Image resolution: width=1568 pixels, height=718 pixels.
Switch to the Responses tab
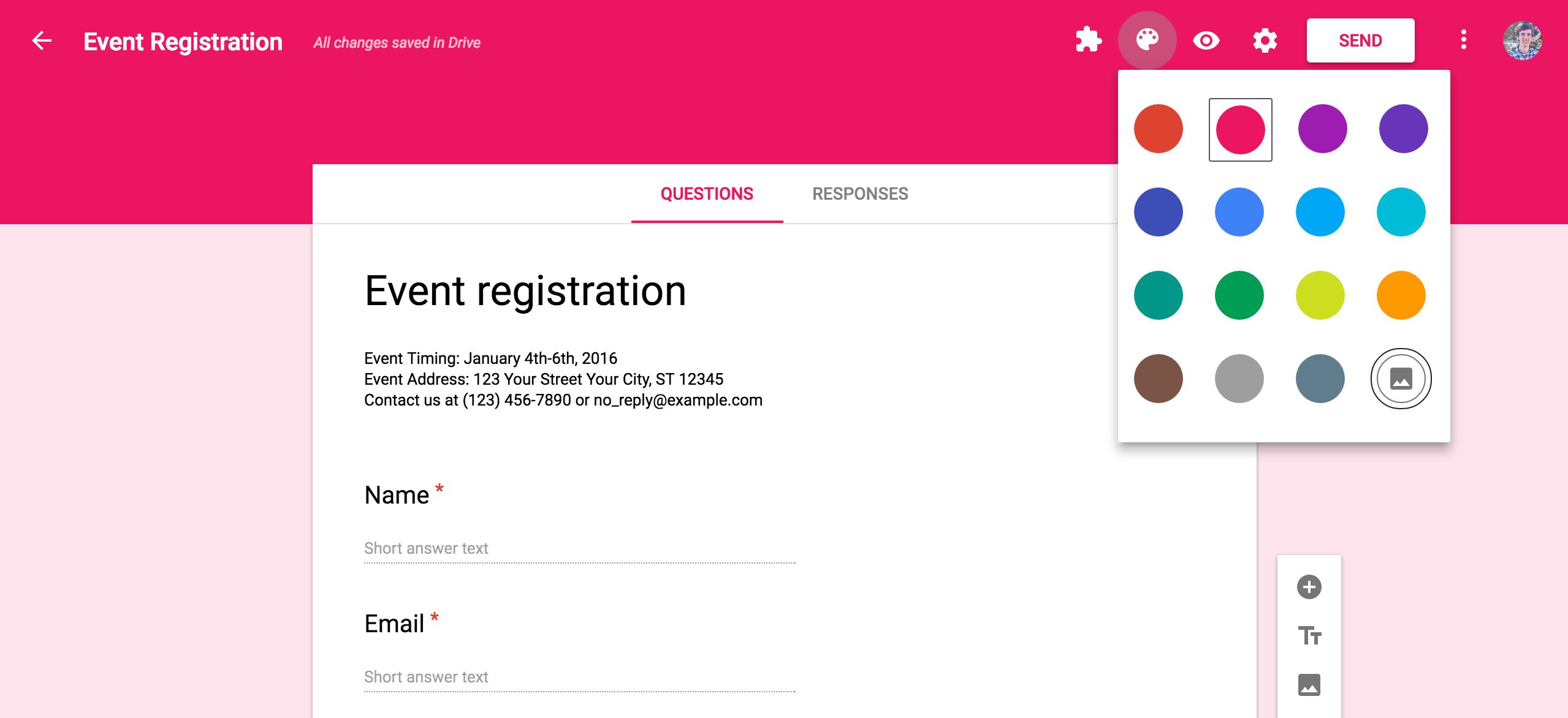860,194
